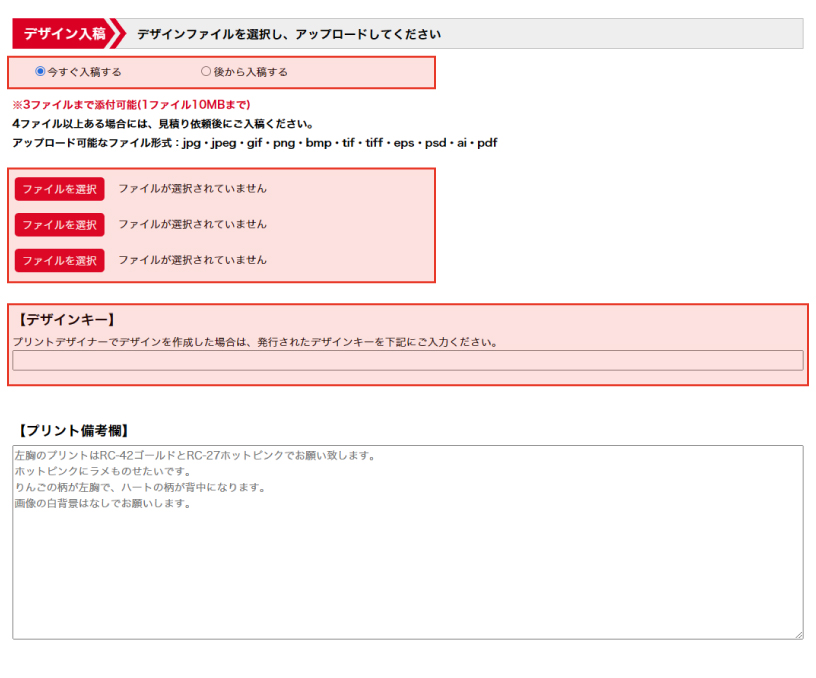Select the 今すぐ入稿する radio button

(x=40, y=72)
